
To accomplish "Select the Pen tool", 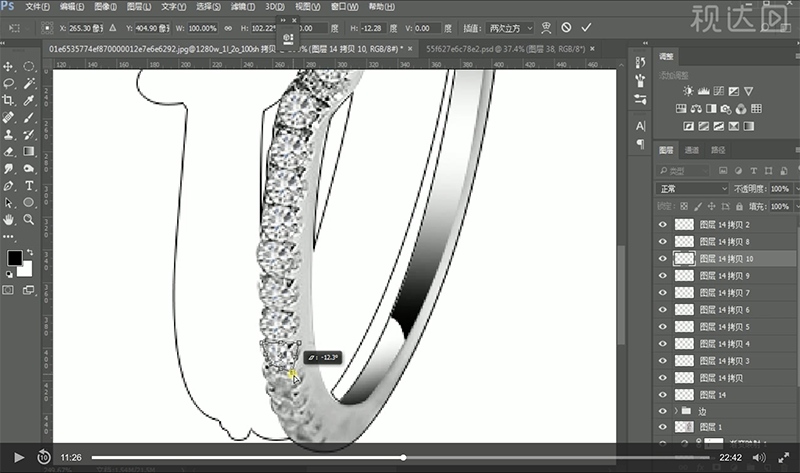I will [x=8, y=186].
